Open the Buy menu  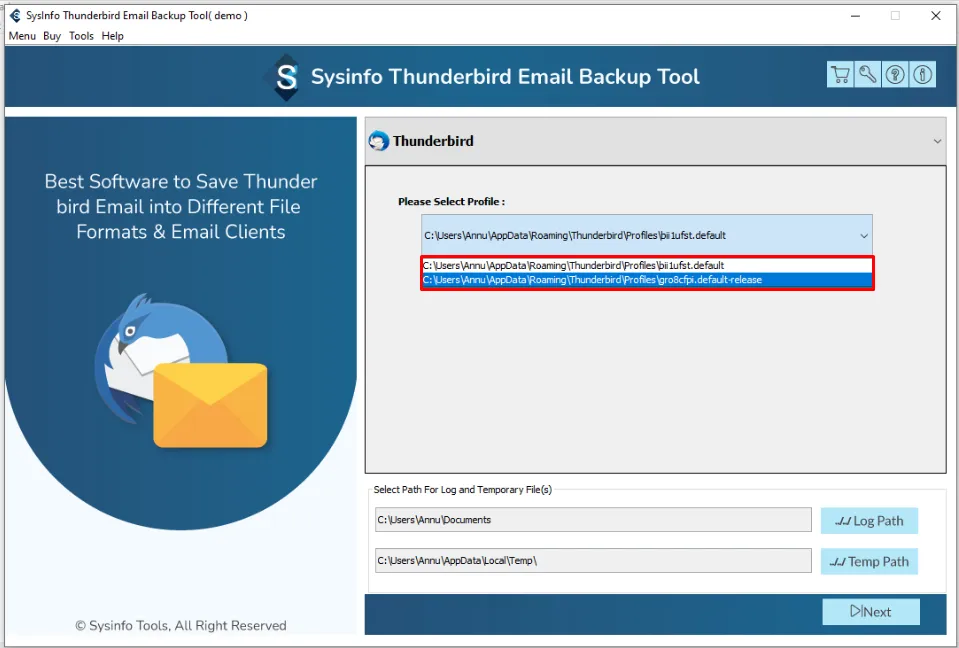(x=52, y=36)
